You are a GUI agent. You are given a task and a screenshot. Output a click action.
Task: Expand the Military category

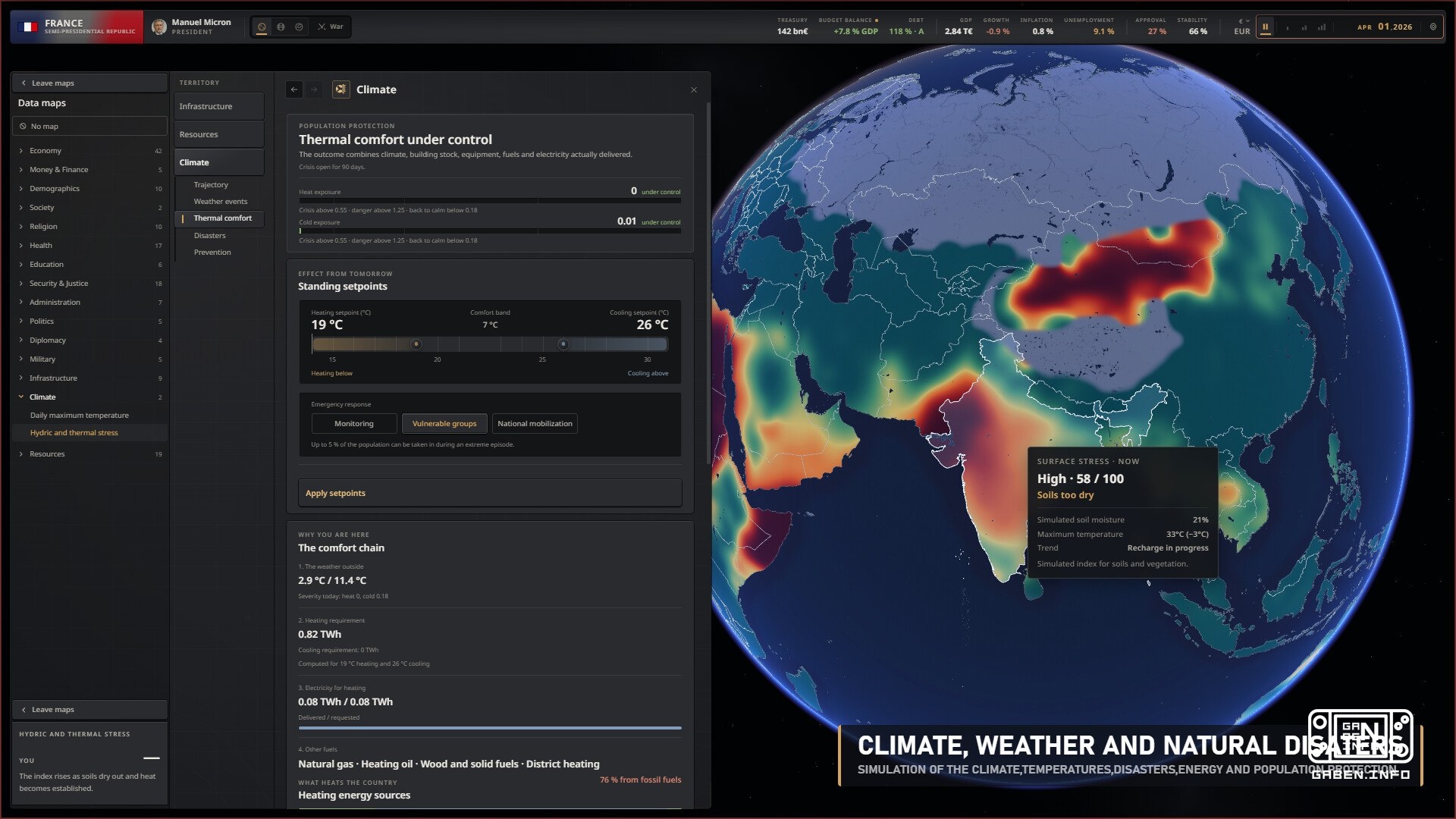tap(90, 359)
